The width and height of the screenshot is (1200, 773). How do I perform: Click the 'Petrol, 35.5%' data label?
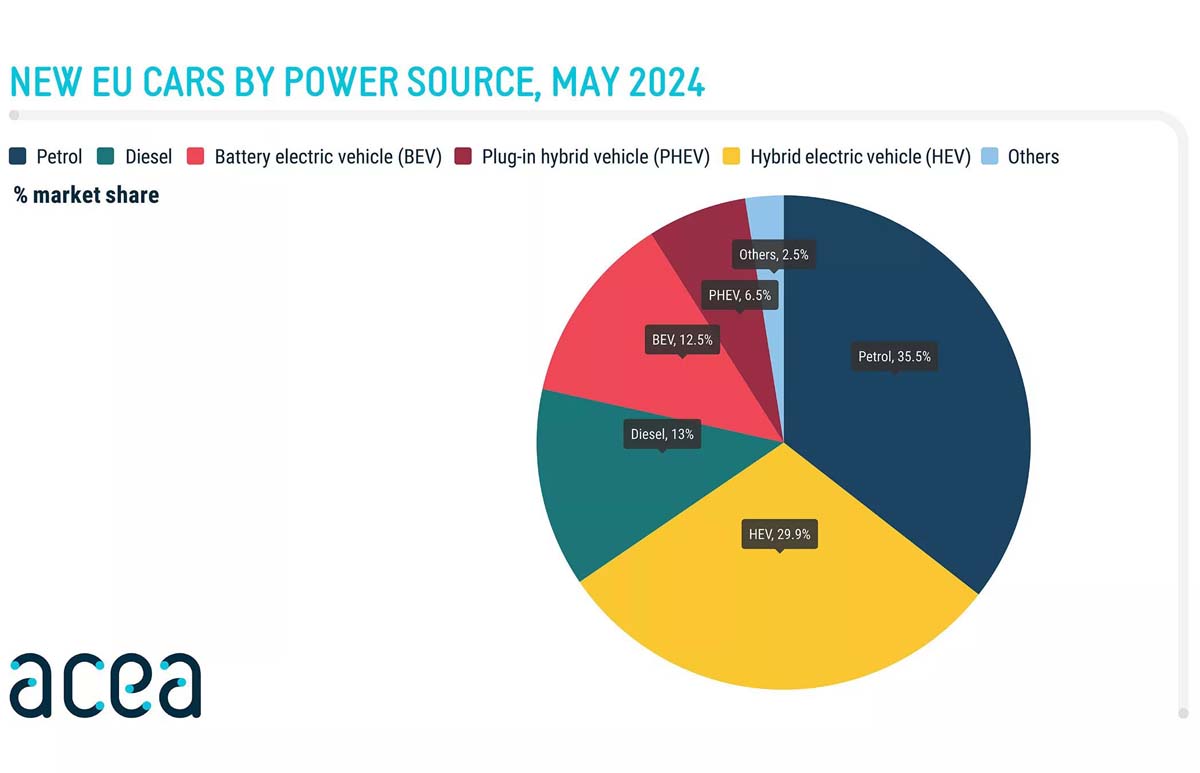894,356
